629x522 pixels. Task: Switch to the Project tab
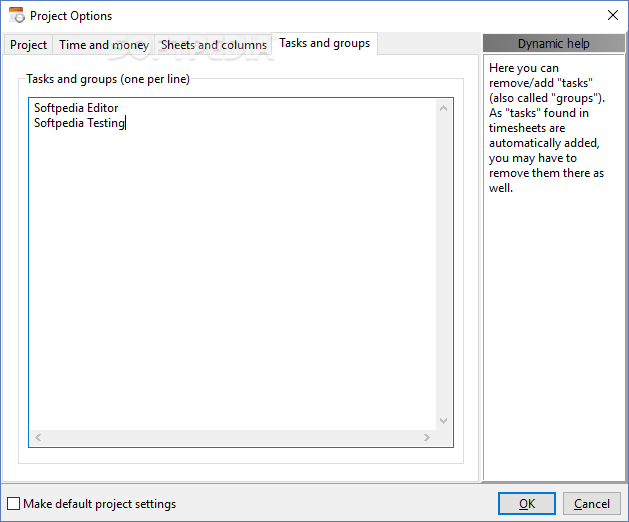(28, 45)
